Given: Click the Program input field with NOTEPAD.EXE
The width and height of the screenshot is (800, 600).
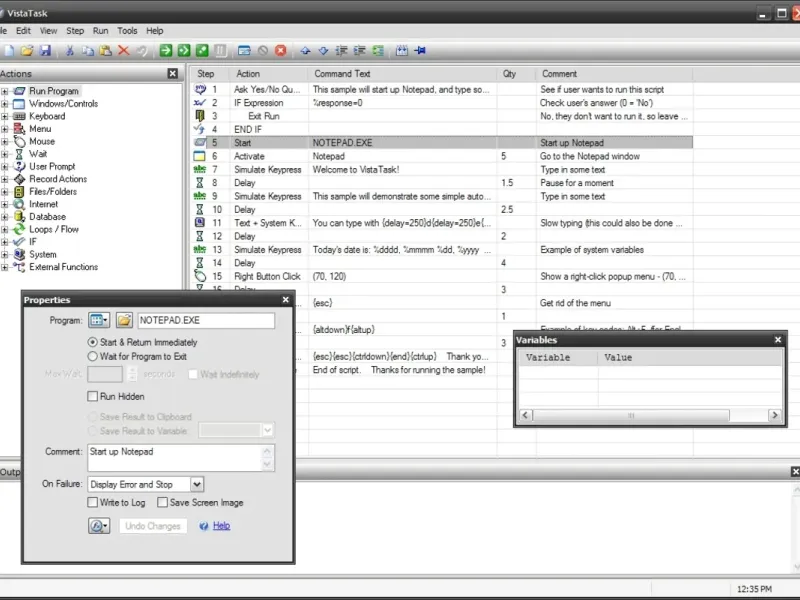Looking at the screenshot, I should click(x=206, y=320).
